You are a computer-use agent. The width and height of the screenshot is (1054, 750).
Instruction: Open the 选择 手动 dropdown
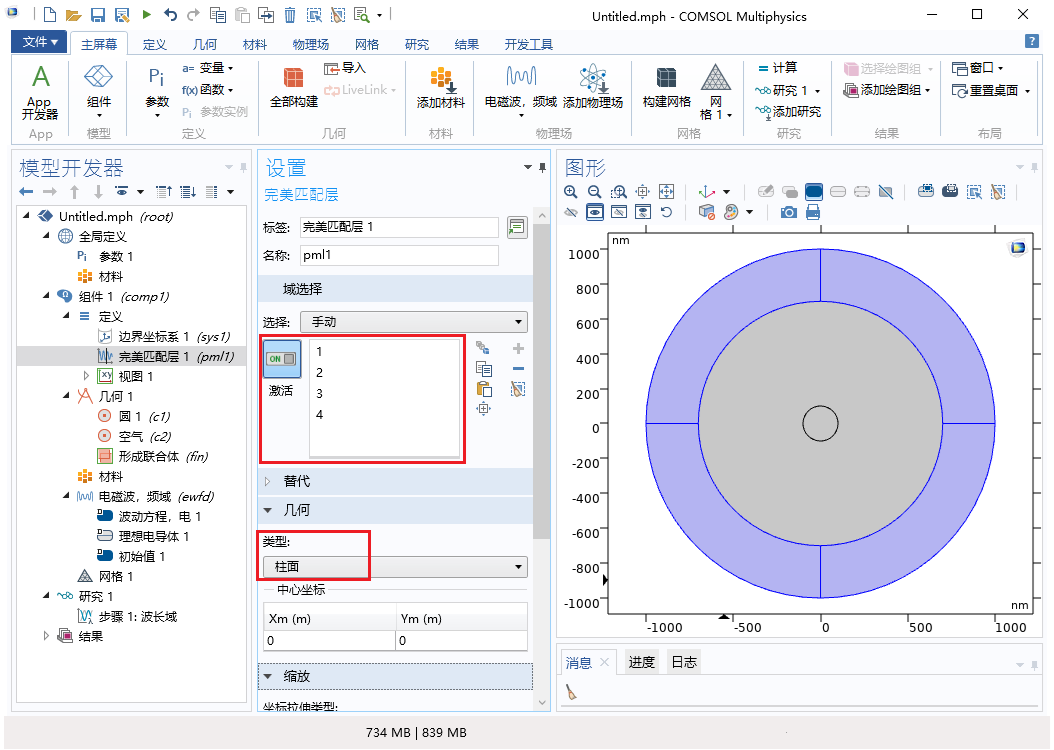click(x=413, y=322)
